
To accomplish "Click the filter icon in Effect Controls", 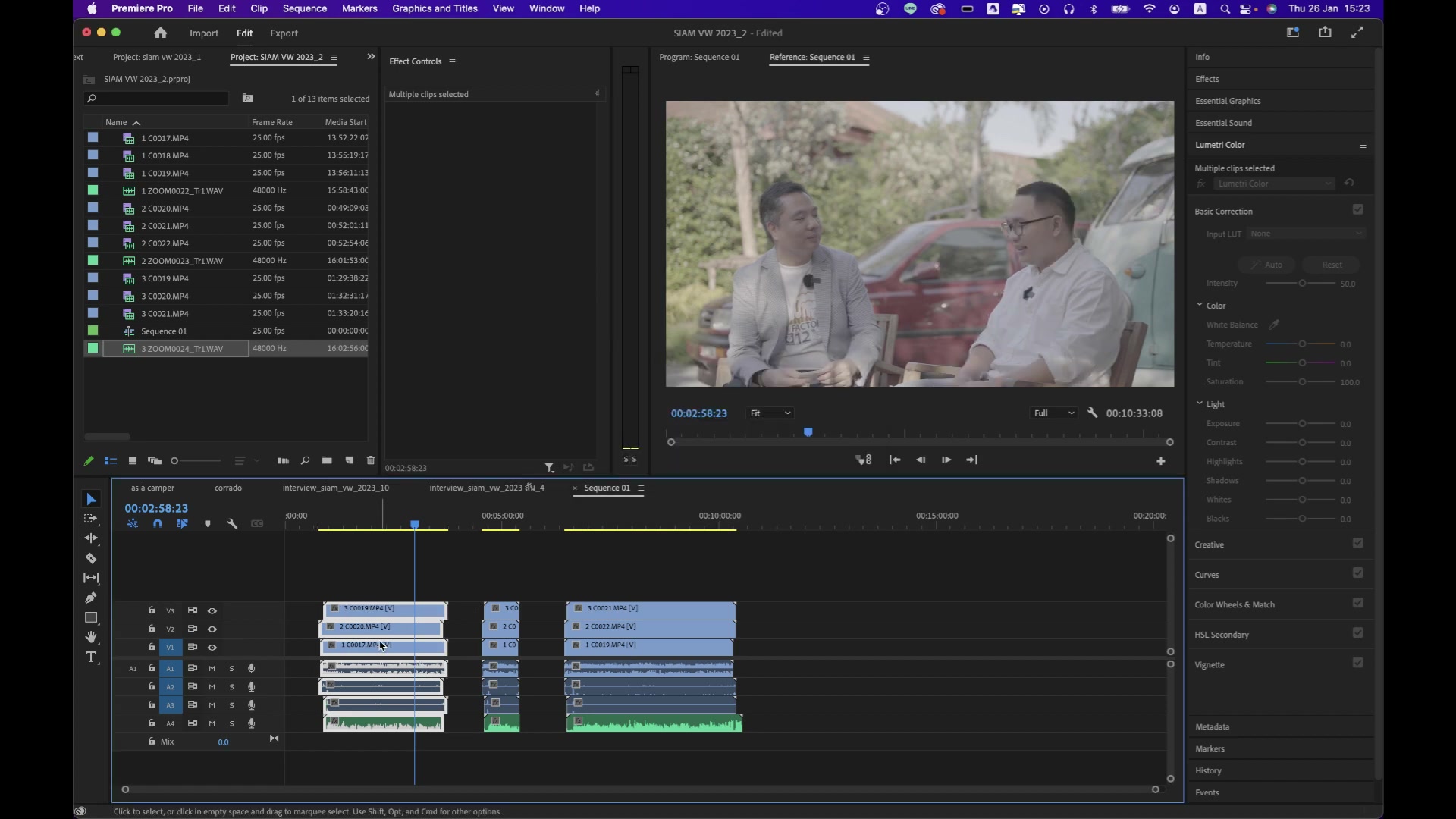I will (x=549, y=468).
